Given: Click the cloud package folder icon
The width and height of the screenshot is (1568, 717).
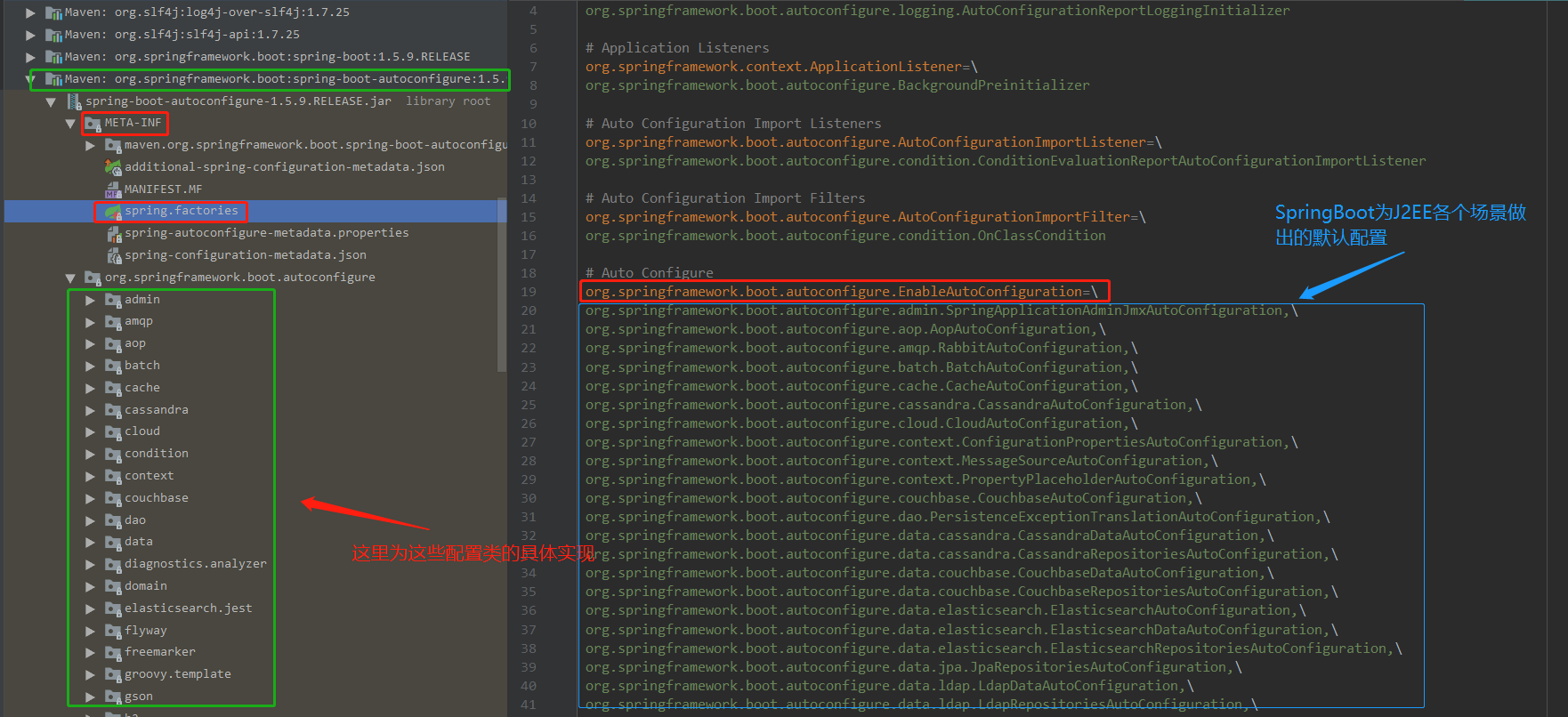Looking at the screenshot, I should (113, 432).
